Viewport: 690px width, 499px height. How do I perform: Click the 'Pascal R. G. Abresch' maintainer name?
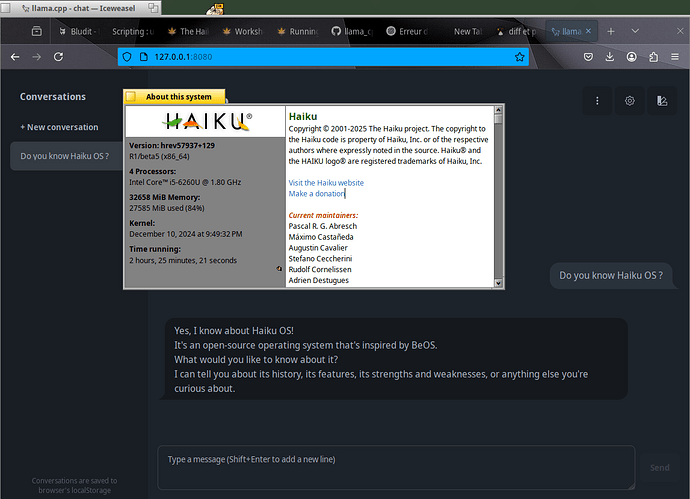tap(323, 226)
